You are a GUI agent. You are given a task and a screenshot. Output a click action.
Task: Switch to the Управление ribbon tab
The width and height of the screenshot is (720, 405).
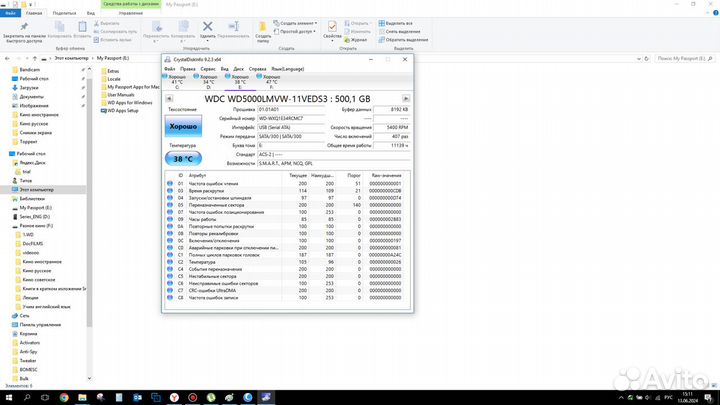[131, 13]
